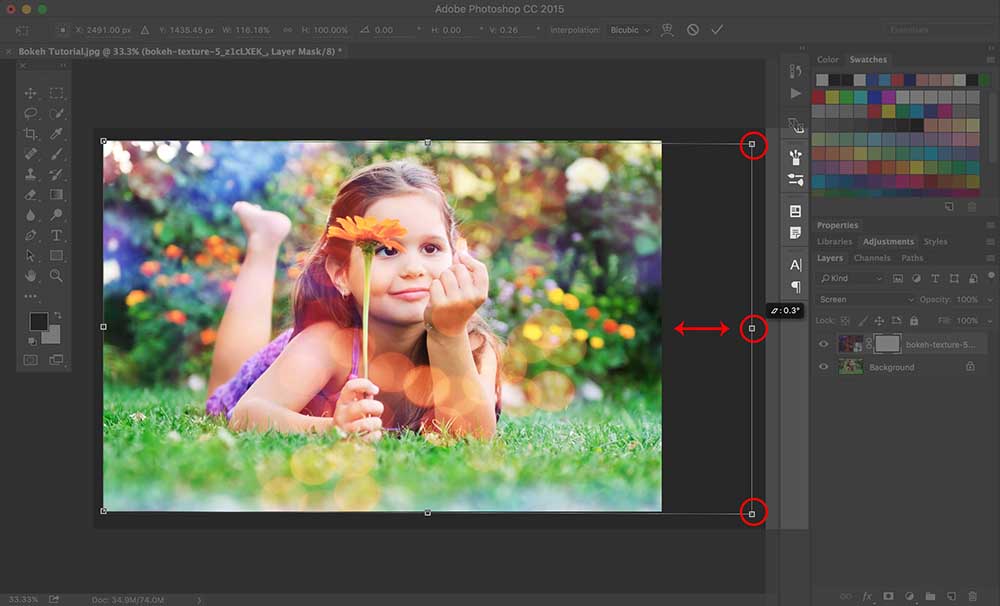Select the Dodge tool
1000x606 pixels.
[x=57, y=215]
